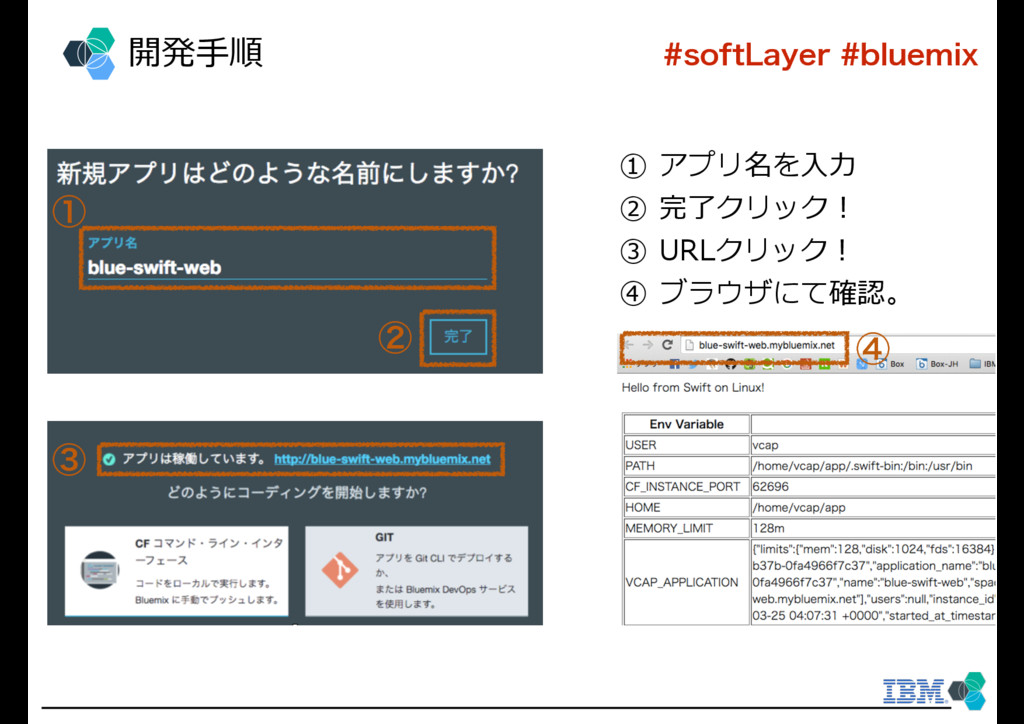Click the CF_INSTANCE_PORT row label
Image resolution: width=1024 pixels, height=724 pixels.
pyautogui.click(x=682, y=487)
